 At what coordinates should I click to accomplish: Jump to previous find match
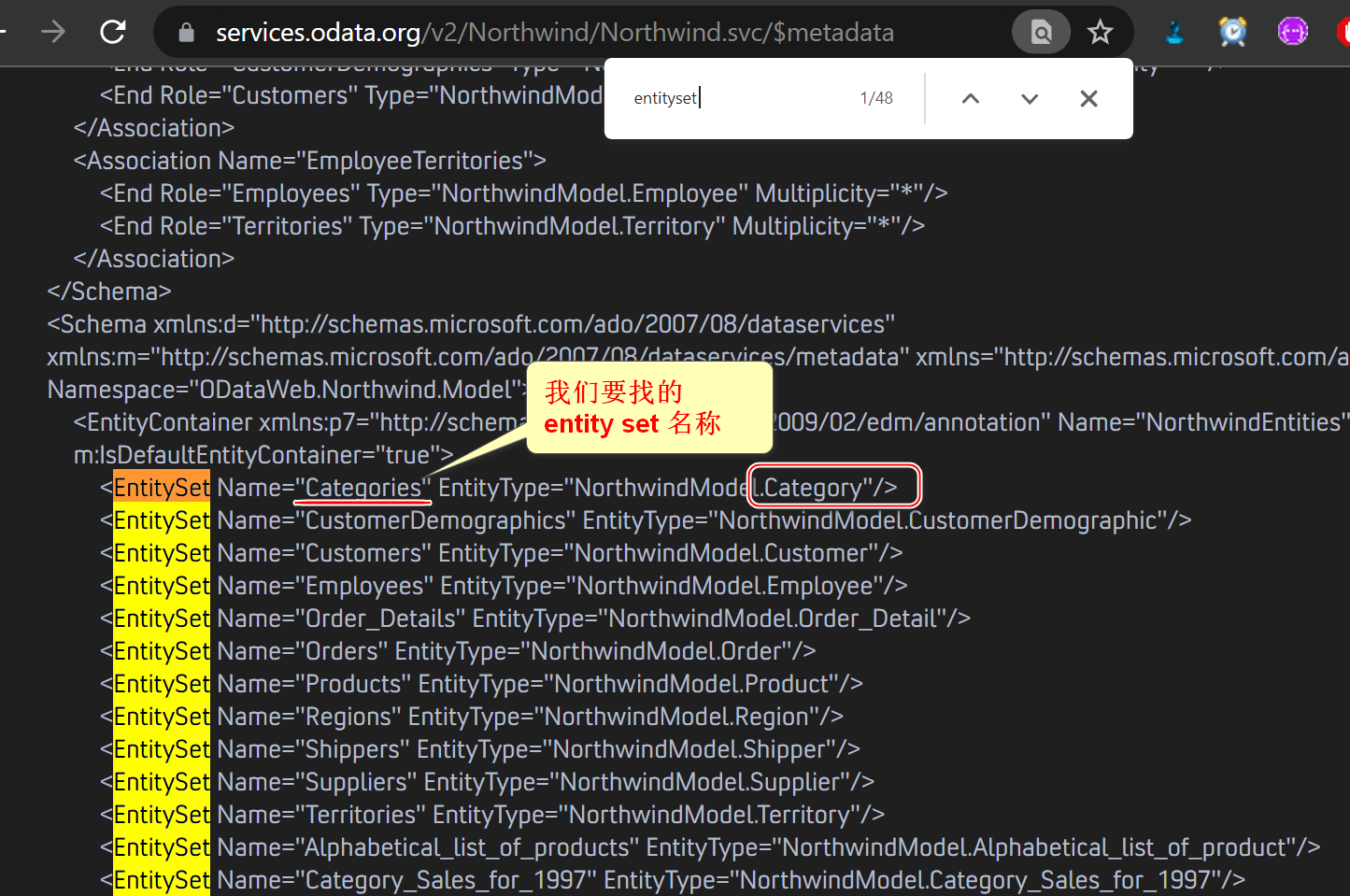(x=971, y=98)
